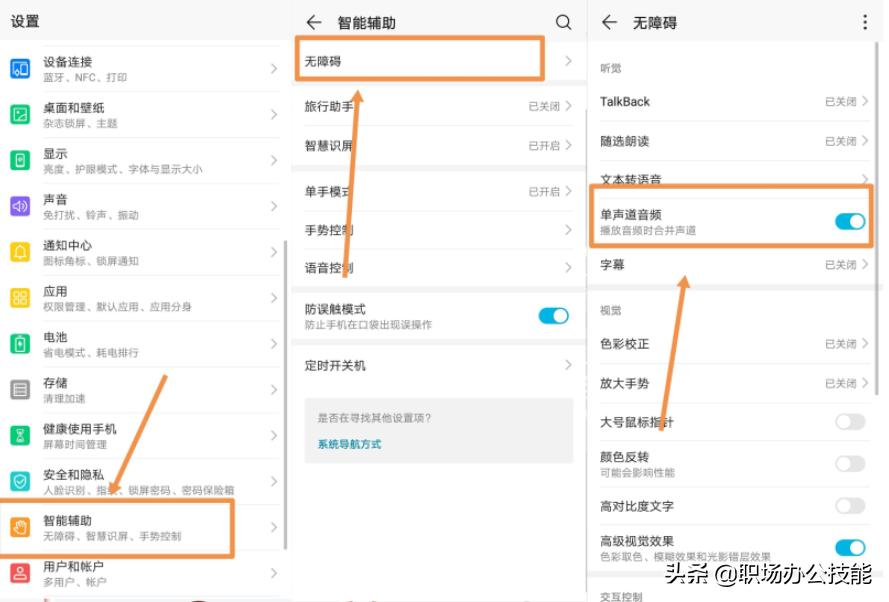Tap the search icon on 智能辅助 page
889x602 pixels.
coord(563,22)
